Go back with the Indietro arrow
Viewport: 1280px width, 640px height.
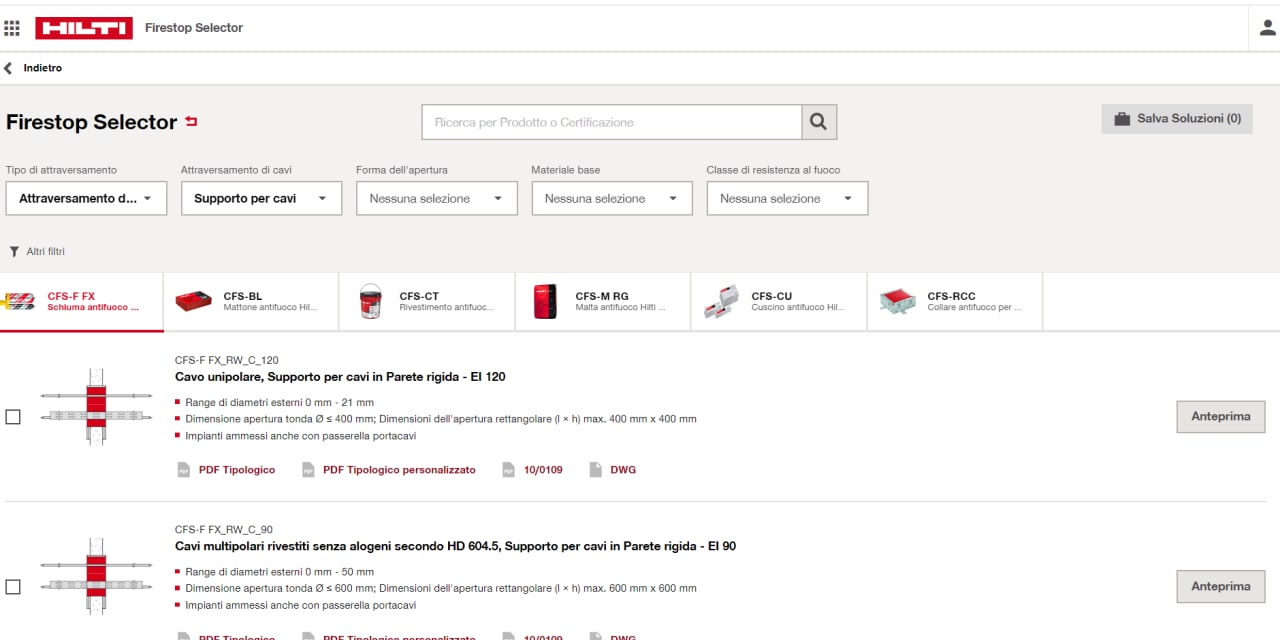9,68
